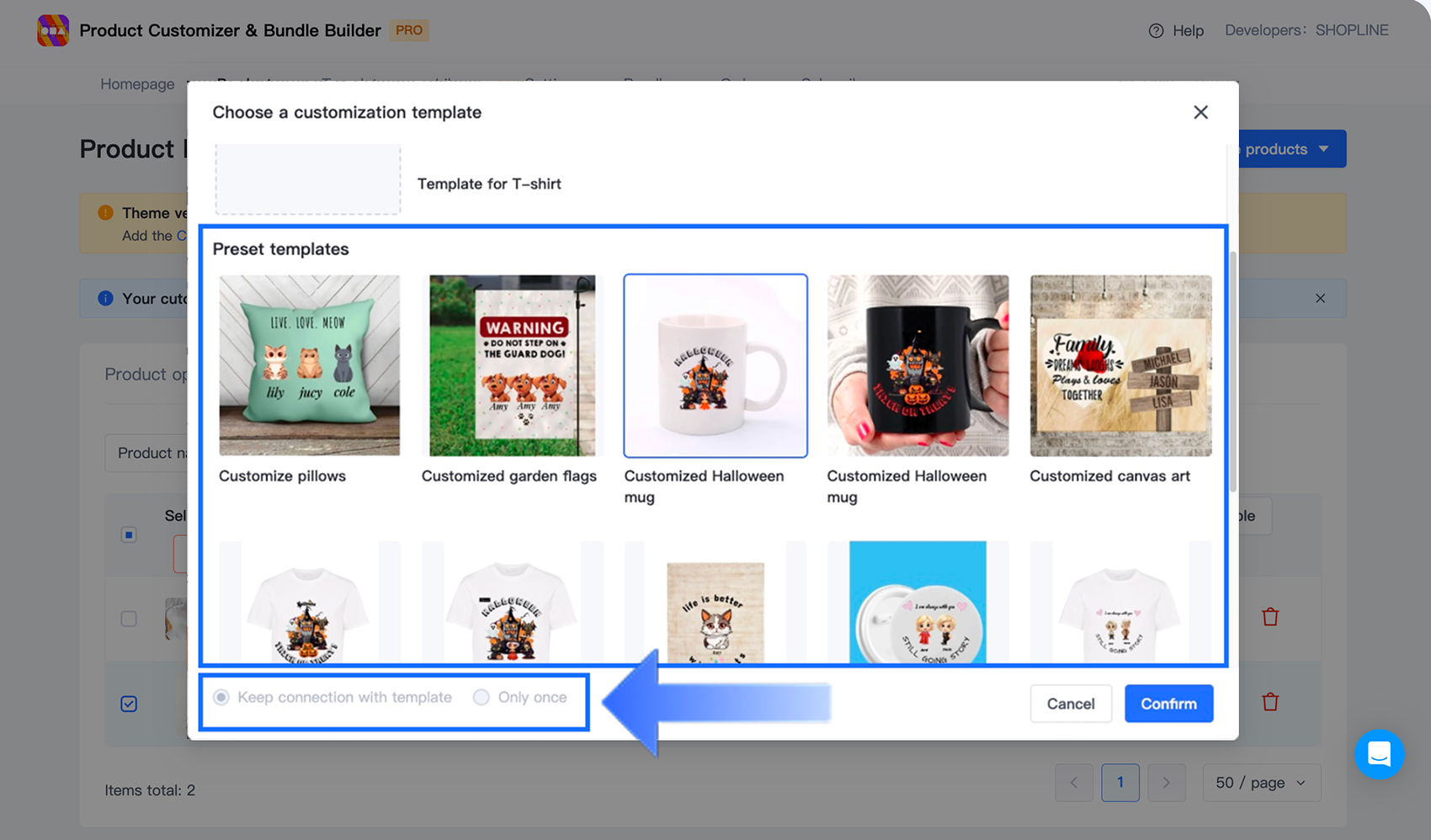The image size is (1431, 840).
Task: Toggle the select-all checkbox in table header
Action: pos(129,534)
